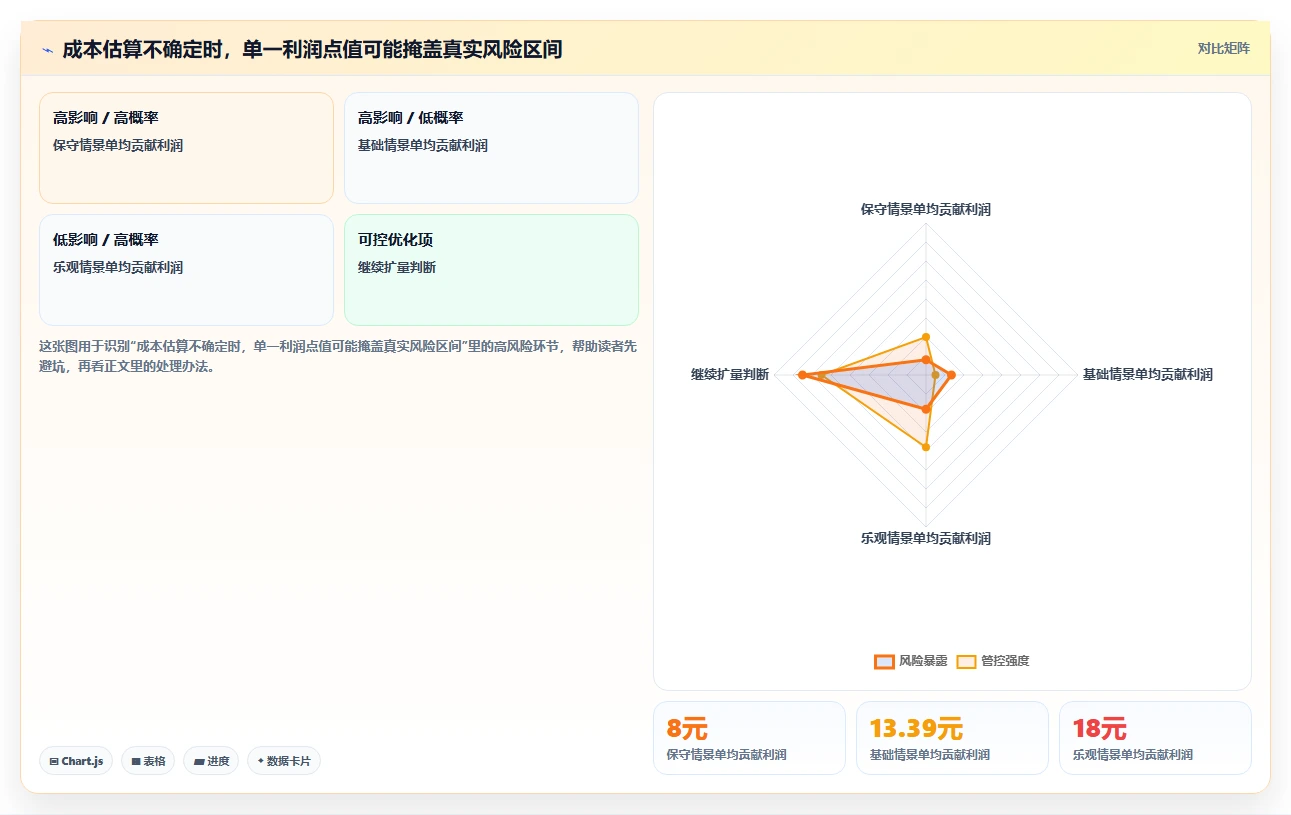Click the 表格 tag chip
This screenshot has width=1291, height=815.
(x=148, y=761)
